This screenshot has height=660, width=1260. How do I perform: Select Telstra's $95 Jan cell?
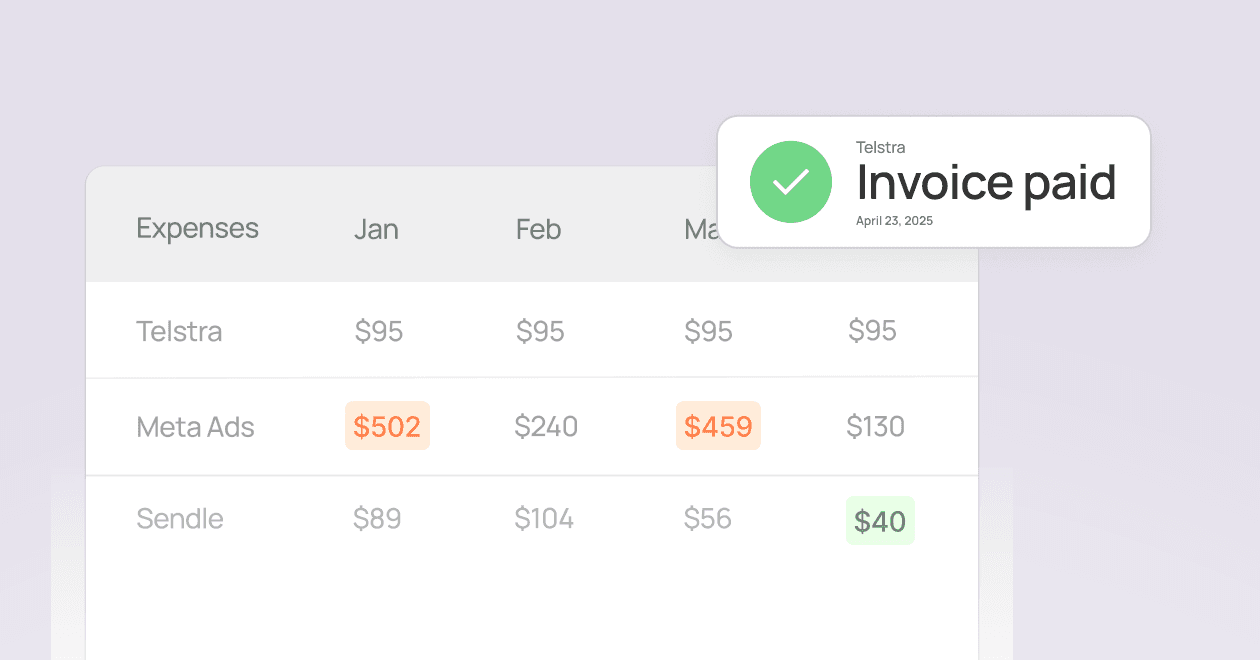tap(379, 331)
